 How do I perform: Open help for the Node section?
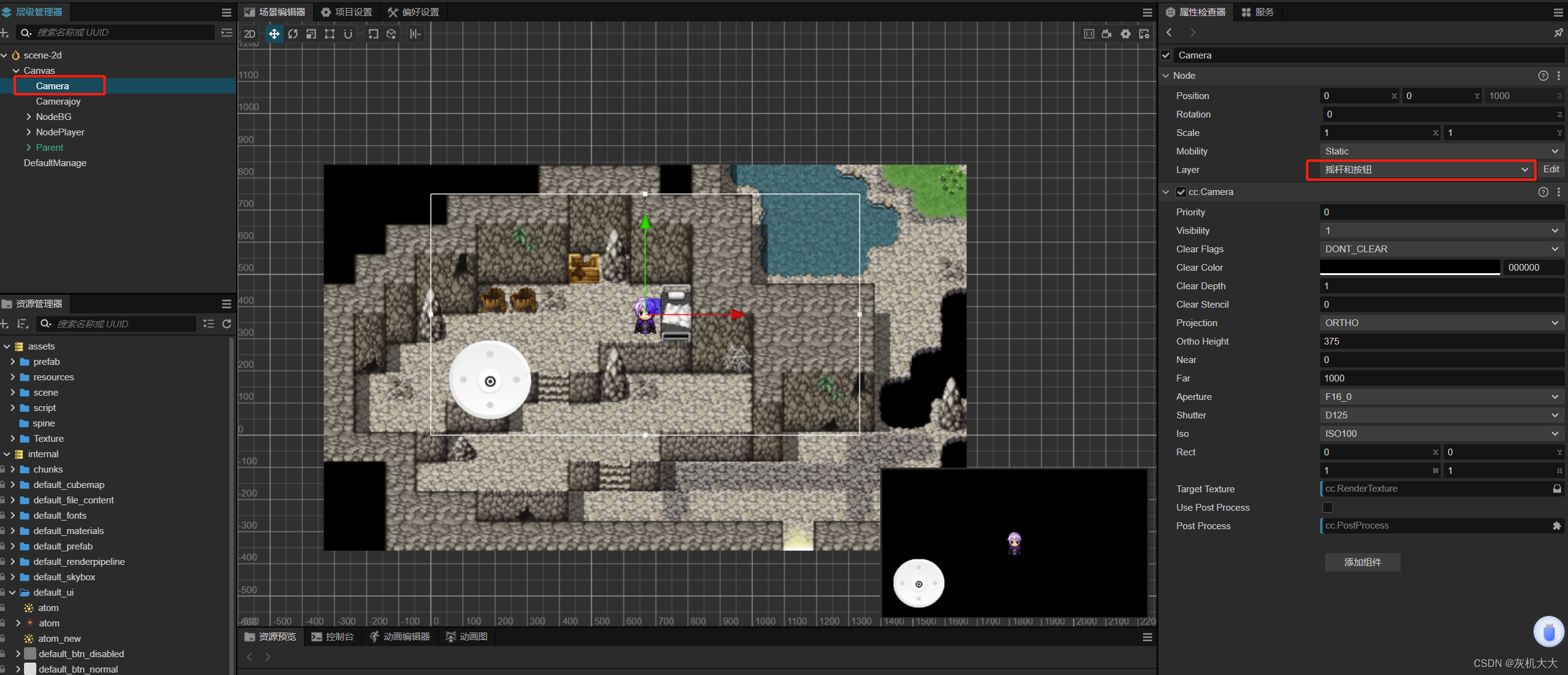click(x=1543, y=76)
